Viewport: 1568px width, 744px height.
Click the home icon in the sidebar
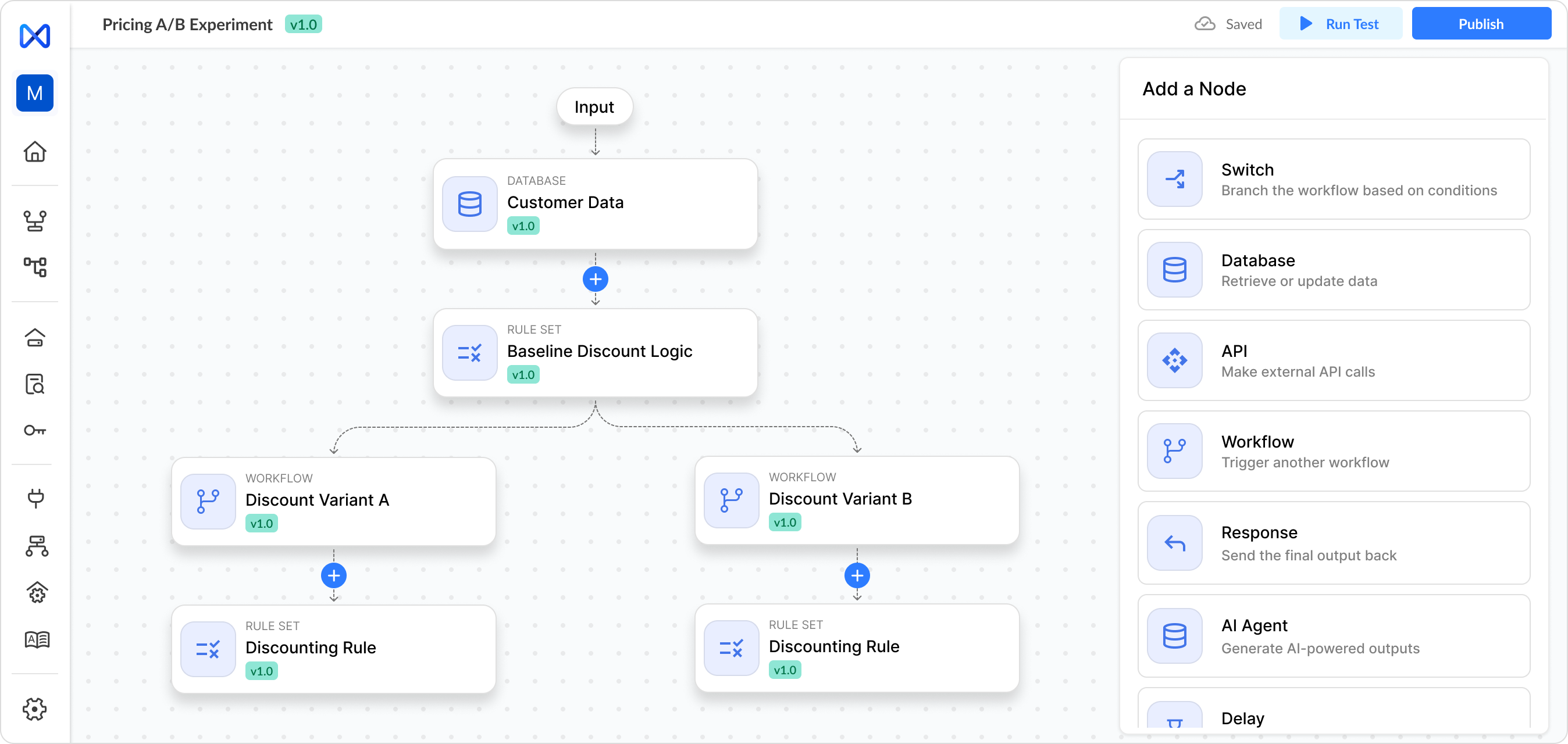click(x=35, y=152)
